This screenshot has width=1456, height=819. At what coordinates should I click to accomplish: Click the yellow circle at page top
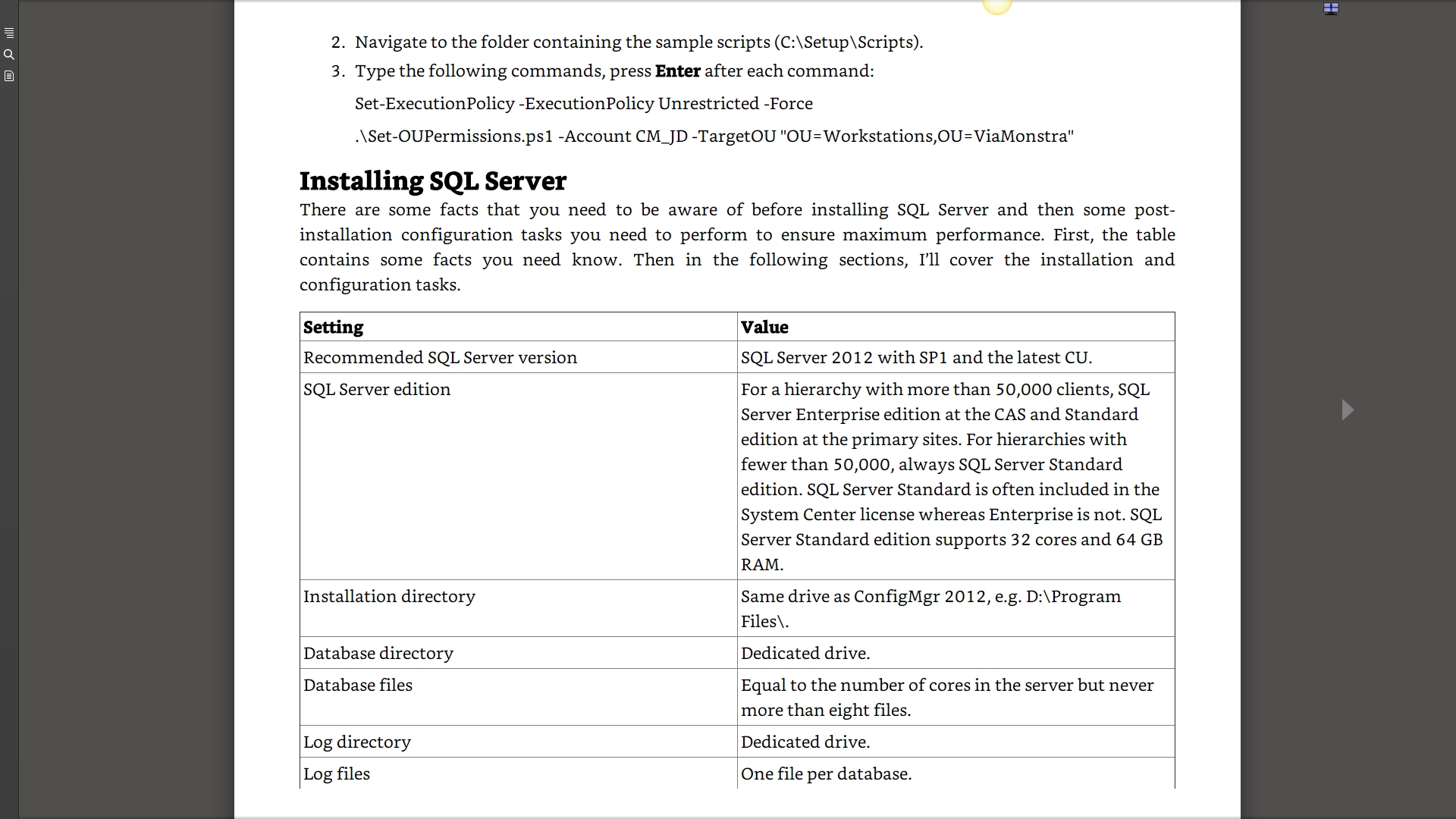point(997,6)
